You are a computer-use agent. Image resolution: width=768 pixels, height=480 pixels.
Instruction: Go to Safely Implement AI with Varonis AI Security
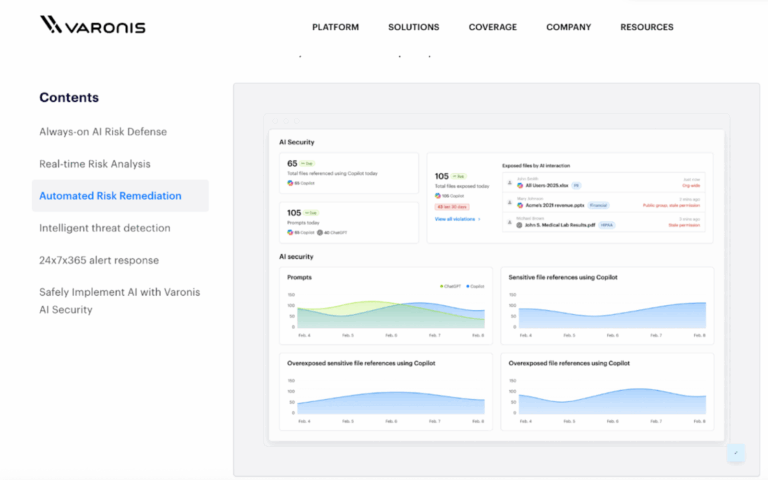(120, 301)
